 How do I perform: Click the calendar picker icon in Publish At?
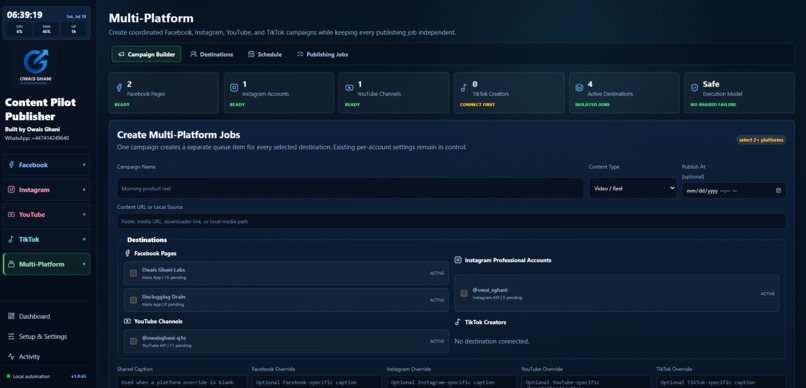tap(778, 191)
